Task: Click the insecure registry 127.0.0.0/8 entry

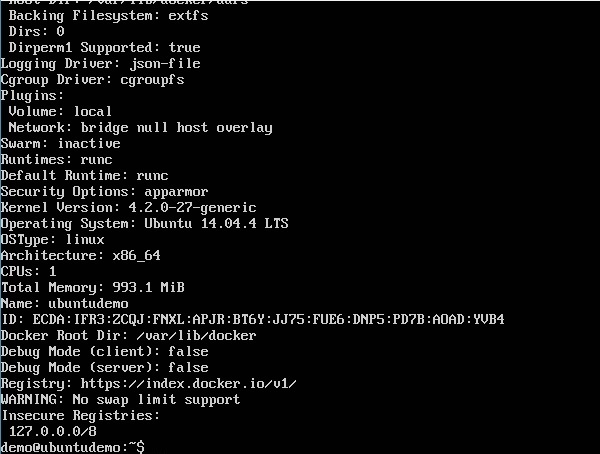Action: [48, 431]
